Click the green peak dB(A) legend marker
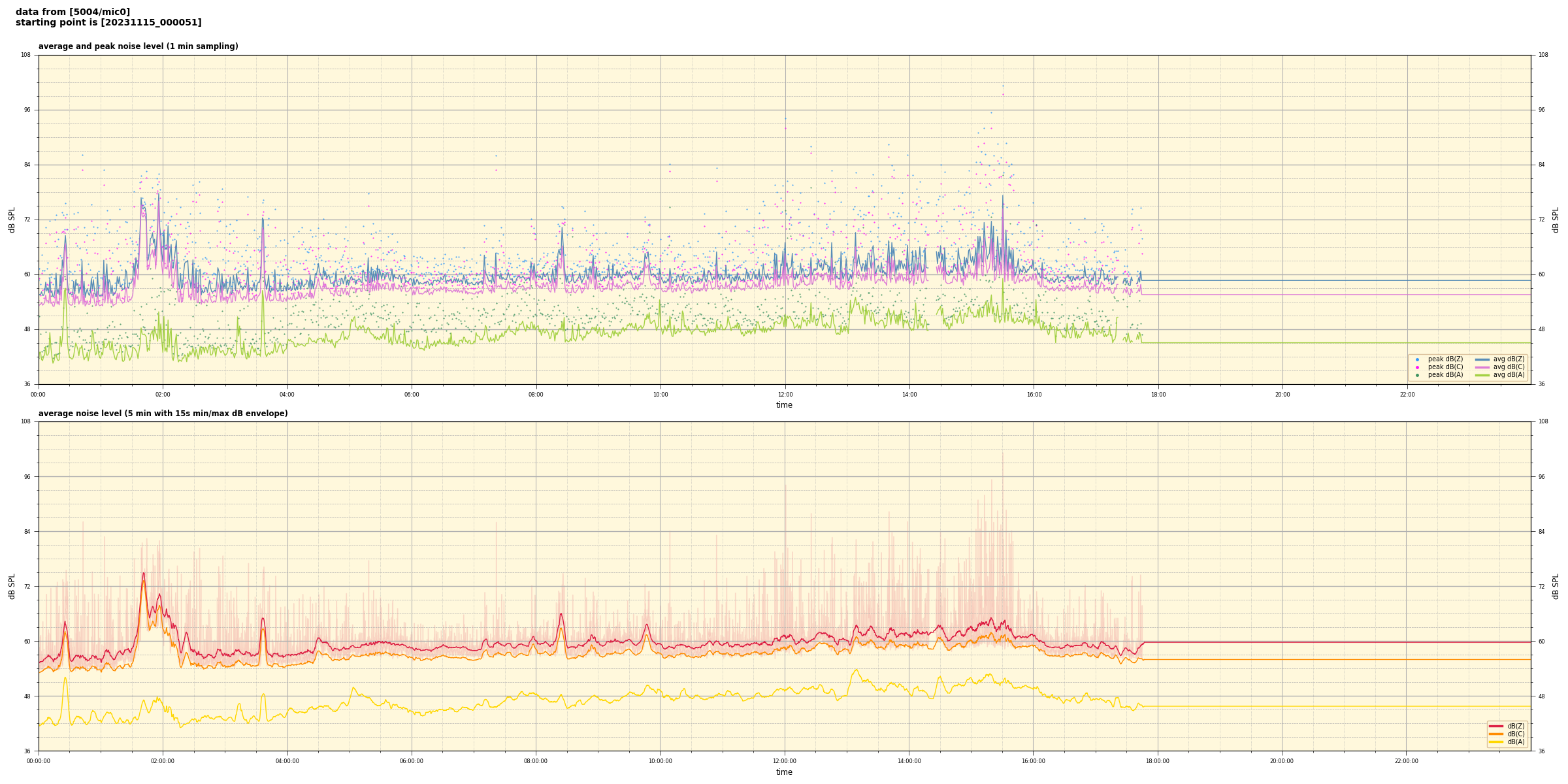Image resolution: width=1568 pixels, height=784 pixels. point(1417,375)
